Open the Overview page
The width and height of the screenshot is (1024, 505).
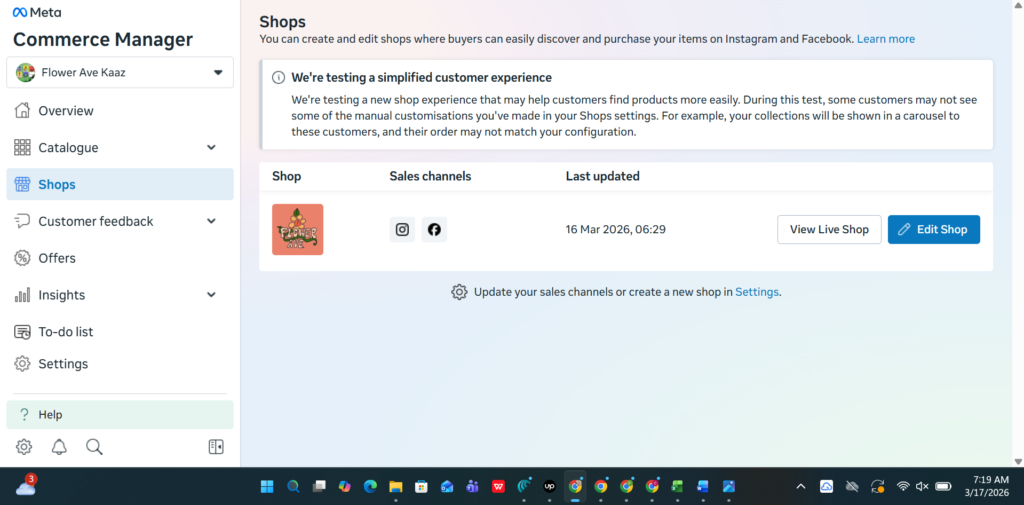120,110
